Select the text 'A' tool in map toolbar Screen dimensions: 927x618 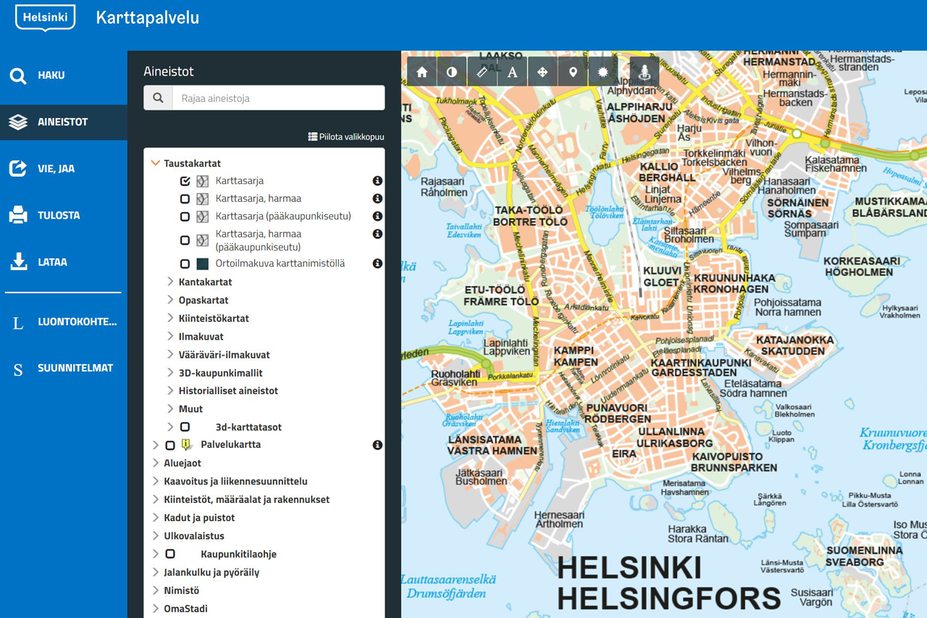[x=512, y=72]
